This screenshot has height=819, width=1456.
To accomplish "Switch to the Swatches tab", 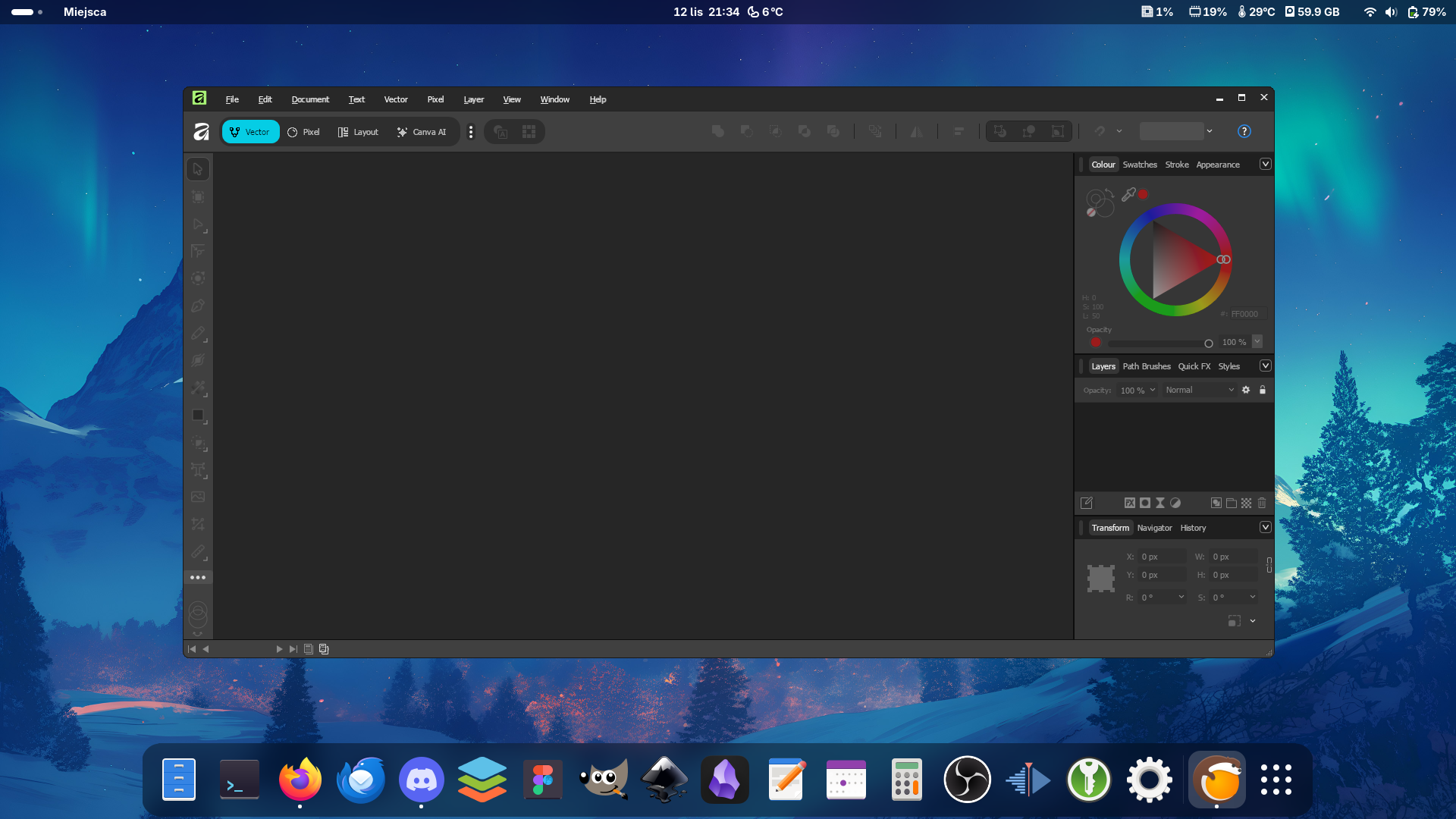I will [x=1139, y=165].
